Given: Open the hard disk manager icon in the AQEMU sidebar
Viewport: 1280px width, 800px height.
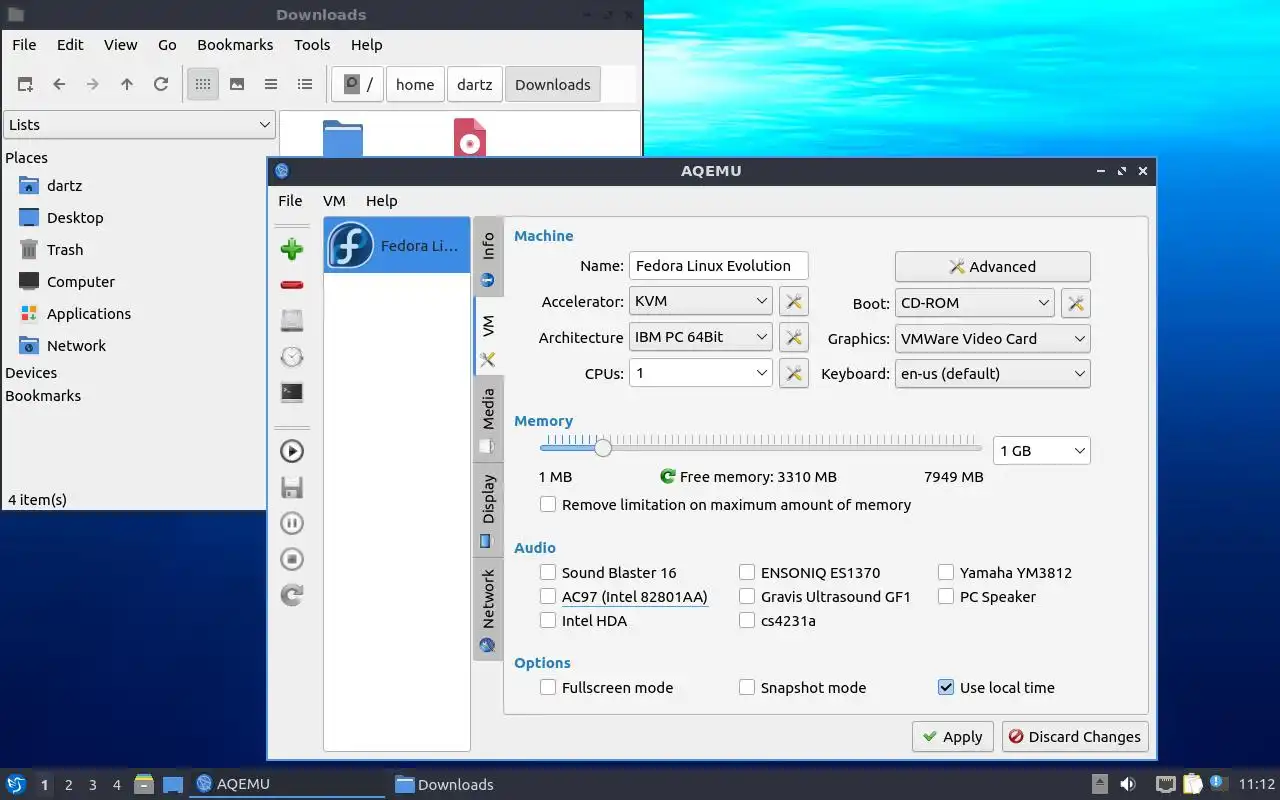Looking at the screenshot, I should click(292, 321).
